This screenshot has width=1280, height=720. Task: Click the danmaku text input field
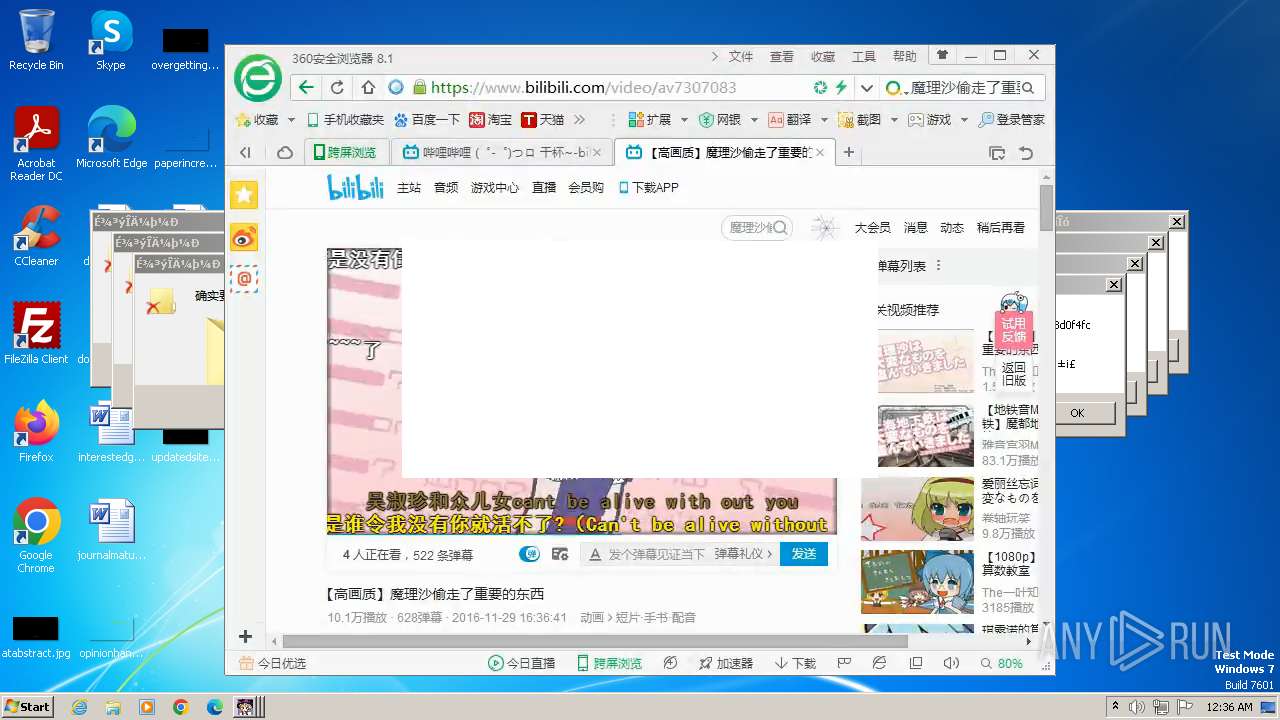coord(655,554)
